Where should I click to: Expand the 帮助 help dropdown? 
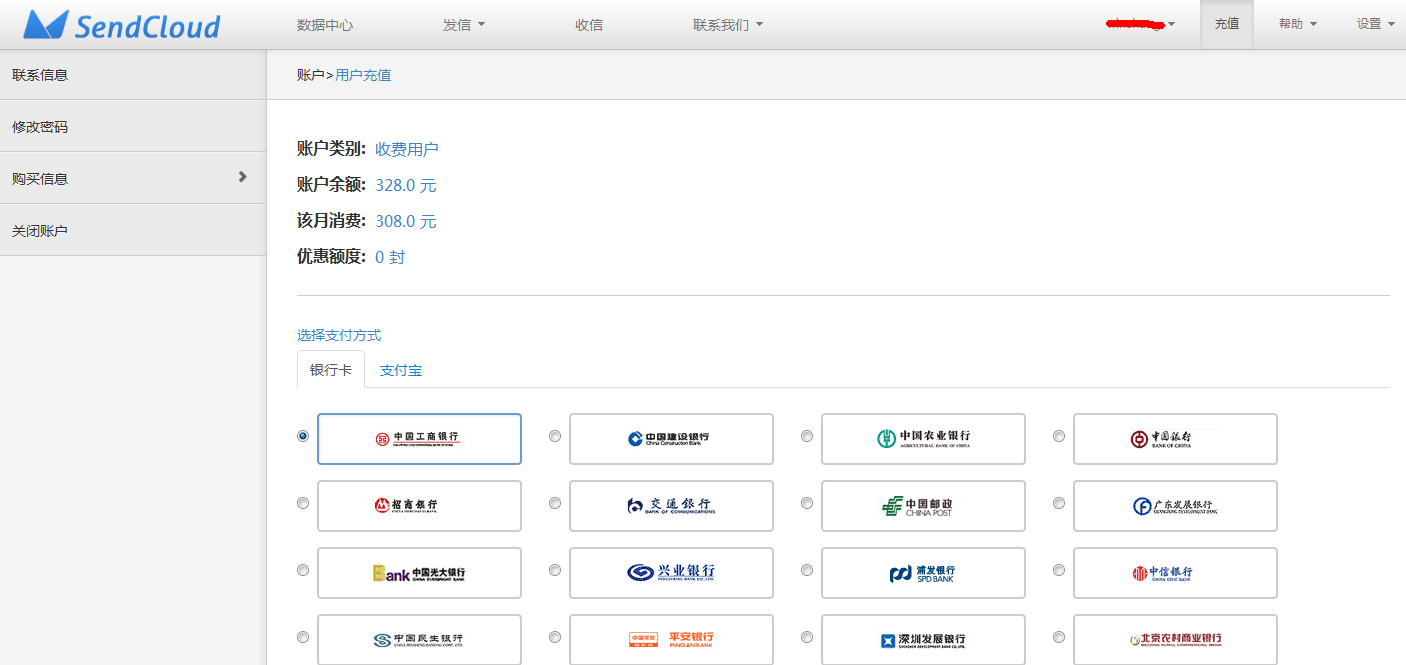[1298, 24]
